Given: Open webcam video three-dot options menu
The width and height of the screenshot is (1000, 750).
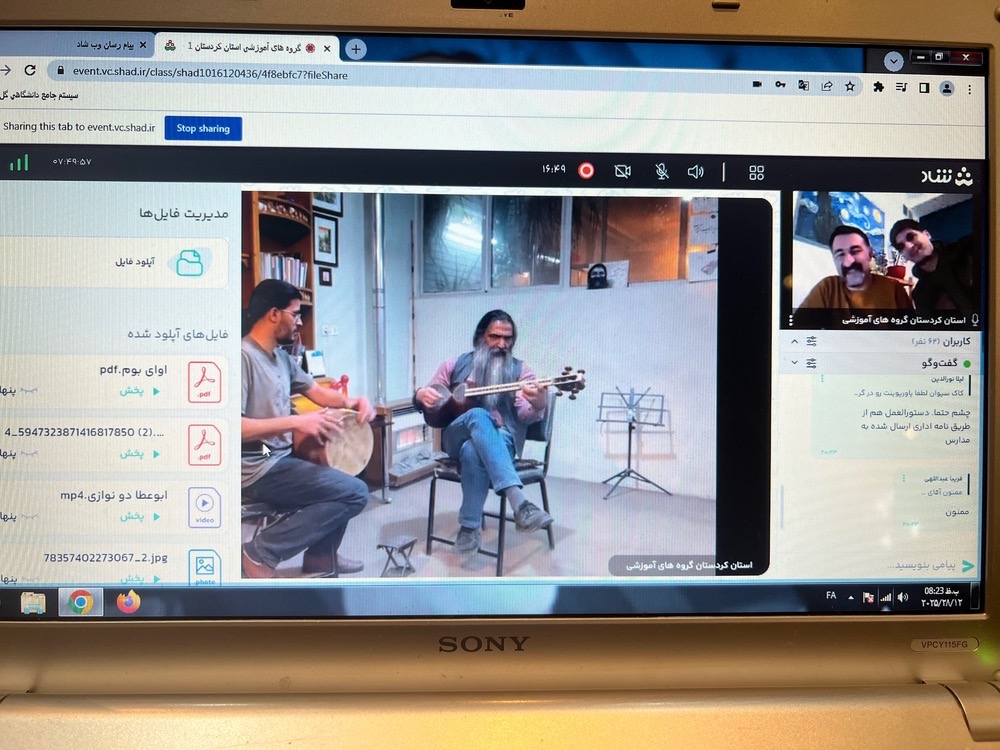Looking at the screenshot, I should tap(790, 320).
